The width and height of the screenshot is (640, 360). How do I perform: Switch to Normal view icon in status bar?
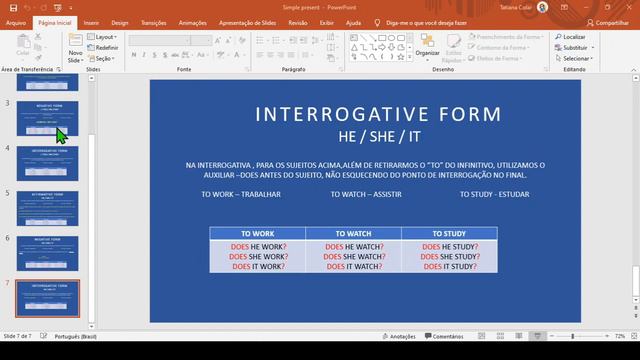(x=482, y=336)
